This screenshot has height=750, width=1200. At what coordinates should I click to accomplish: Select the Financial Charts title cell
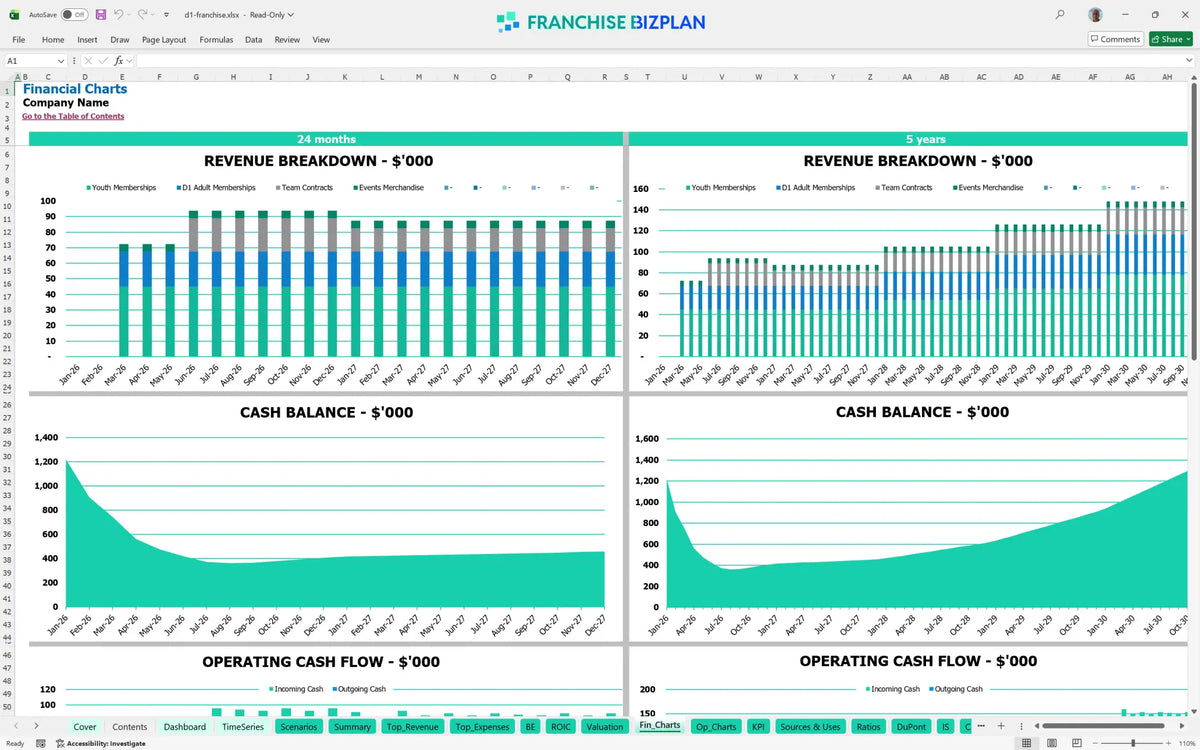coord(75,89)
